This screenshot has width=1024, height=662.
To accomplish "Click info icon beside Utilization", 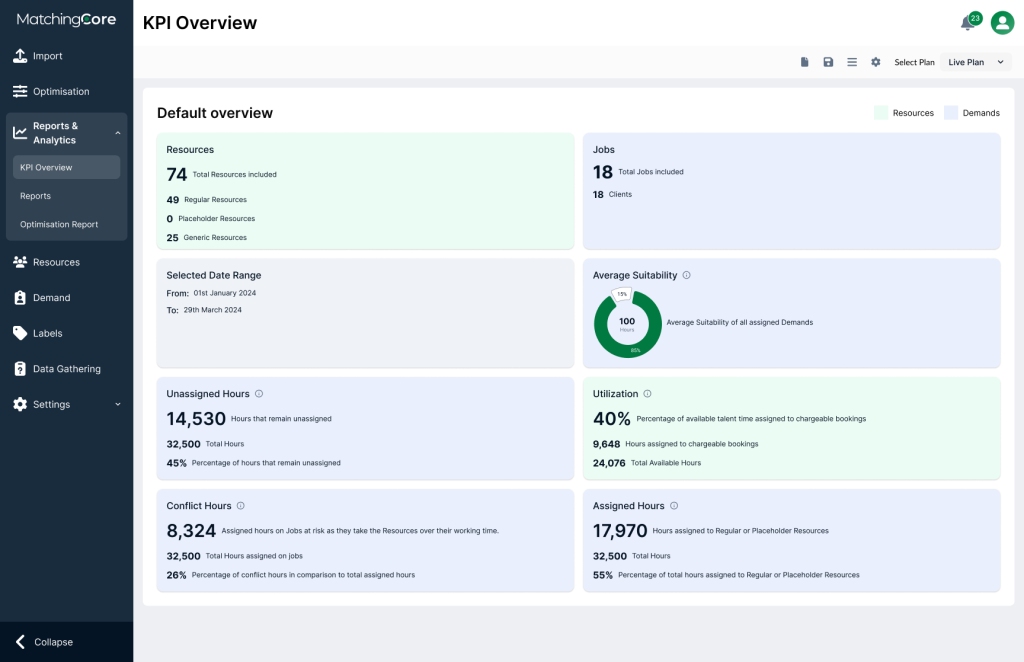I will 647,394.
